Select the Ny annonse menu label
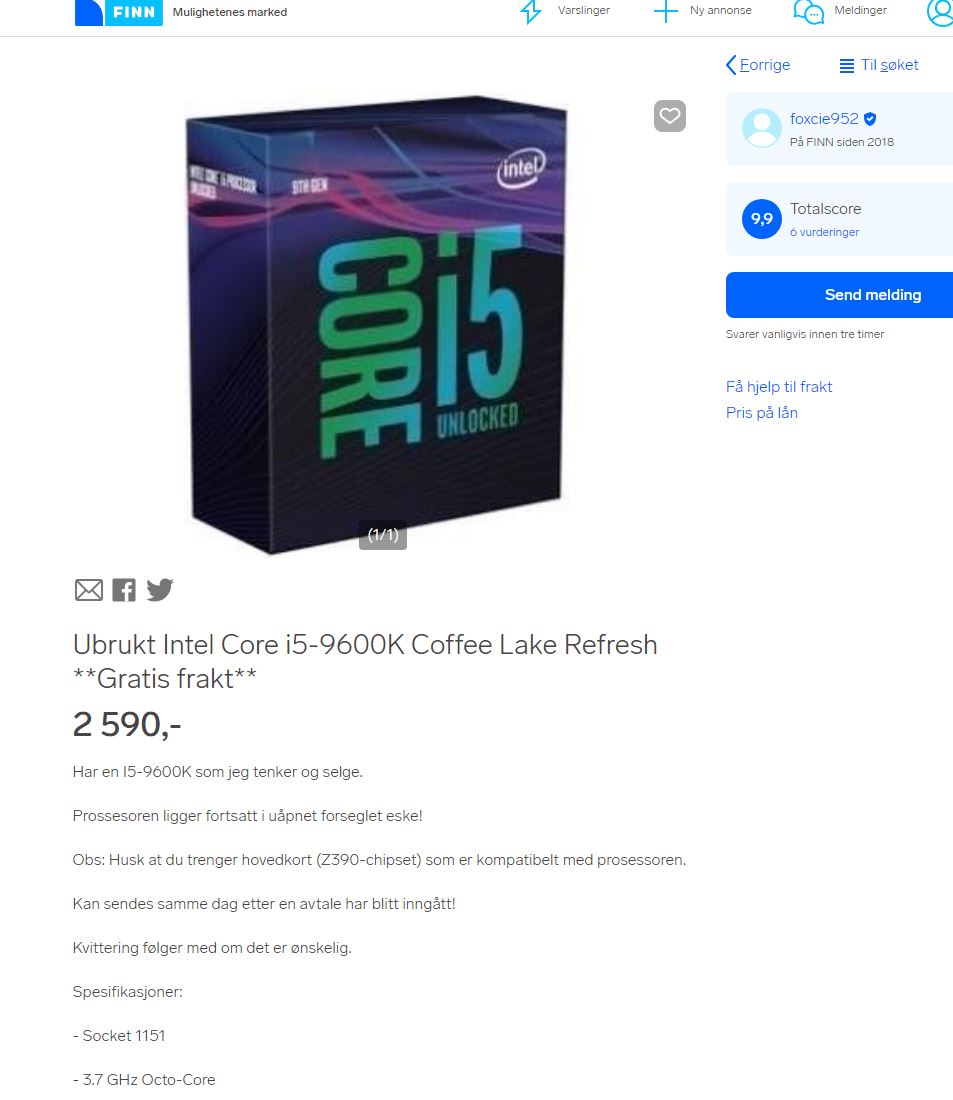 coord(721,11)
